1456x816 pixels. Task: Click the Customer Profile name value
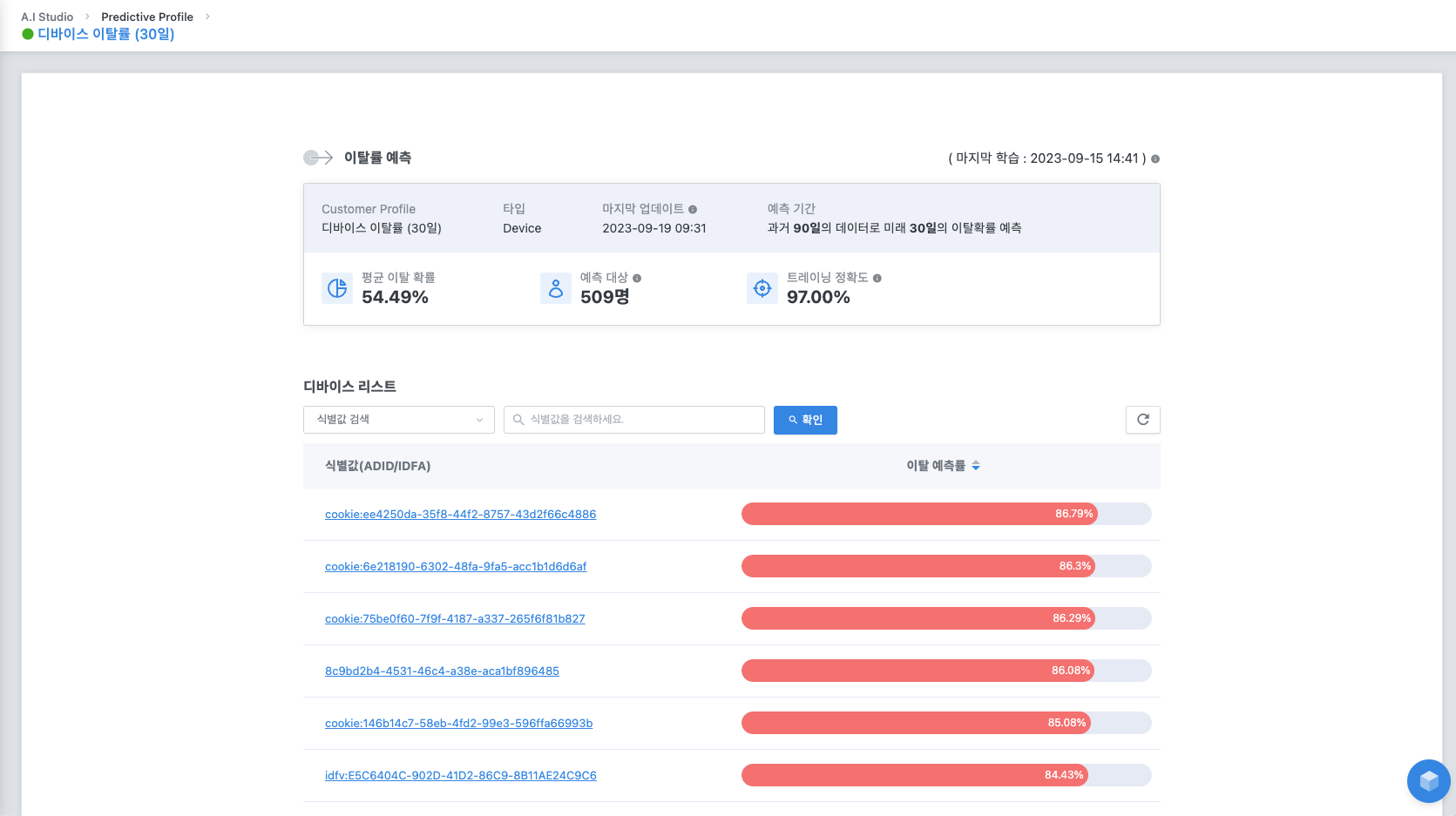coord(382,228)
